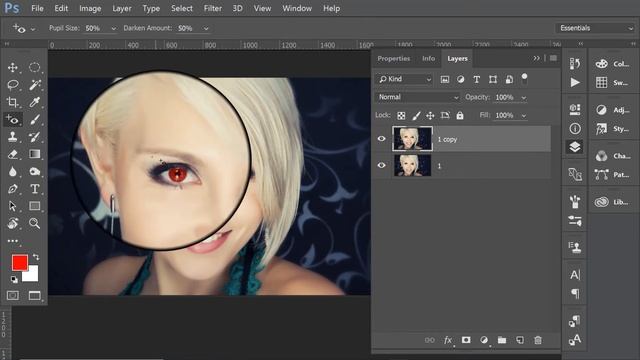Select the Lasso tool
The image size is (640, 360).
[13, 84]
